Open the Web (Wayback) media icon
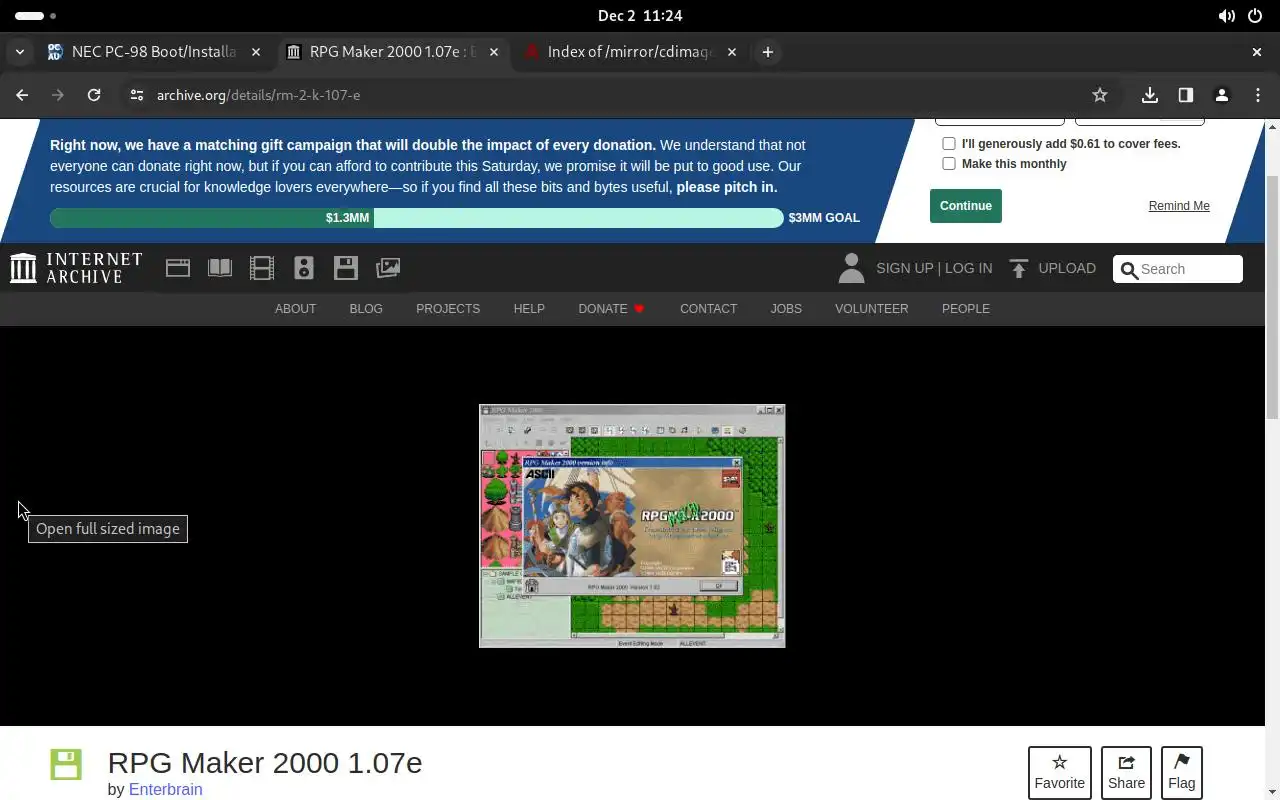This screenshot has width=1280, height=800. click(x=178, y=268)
